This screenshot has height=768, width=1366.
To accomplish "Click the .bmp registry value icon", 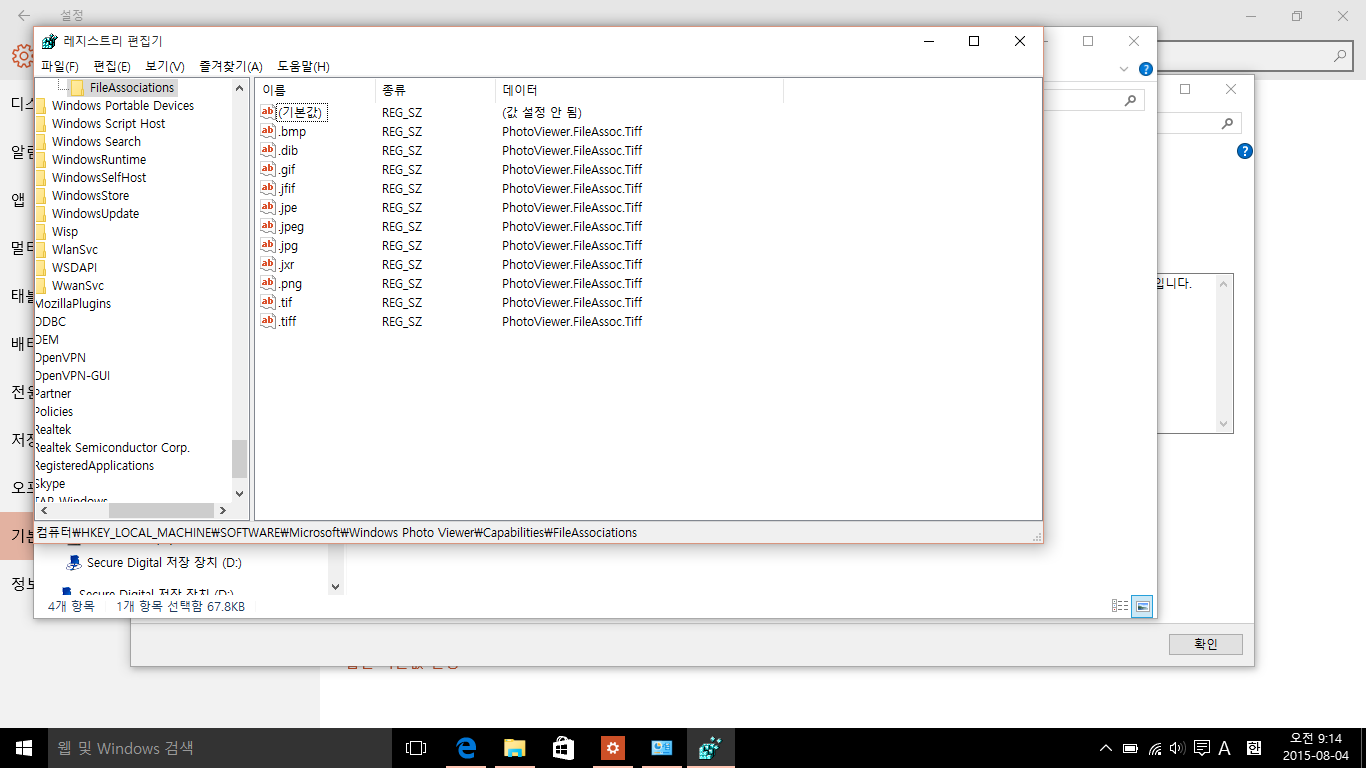I will tap(267, 131).
